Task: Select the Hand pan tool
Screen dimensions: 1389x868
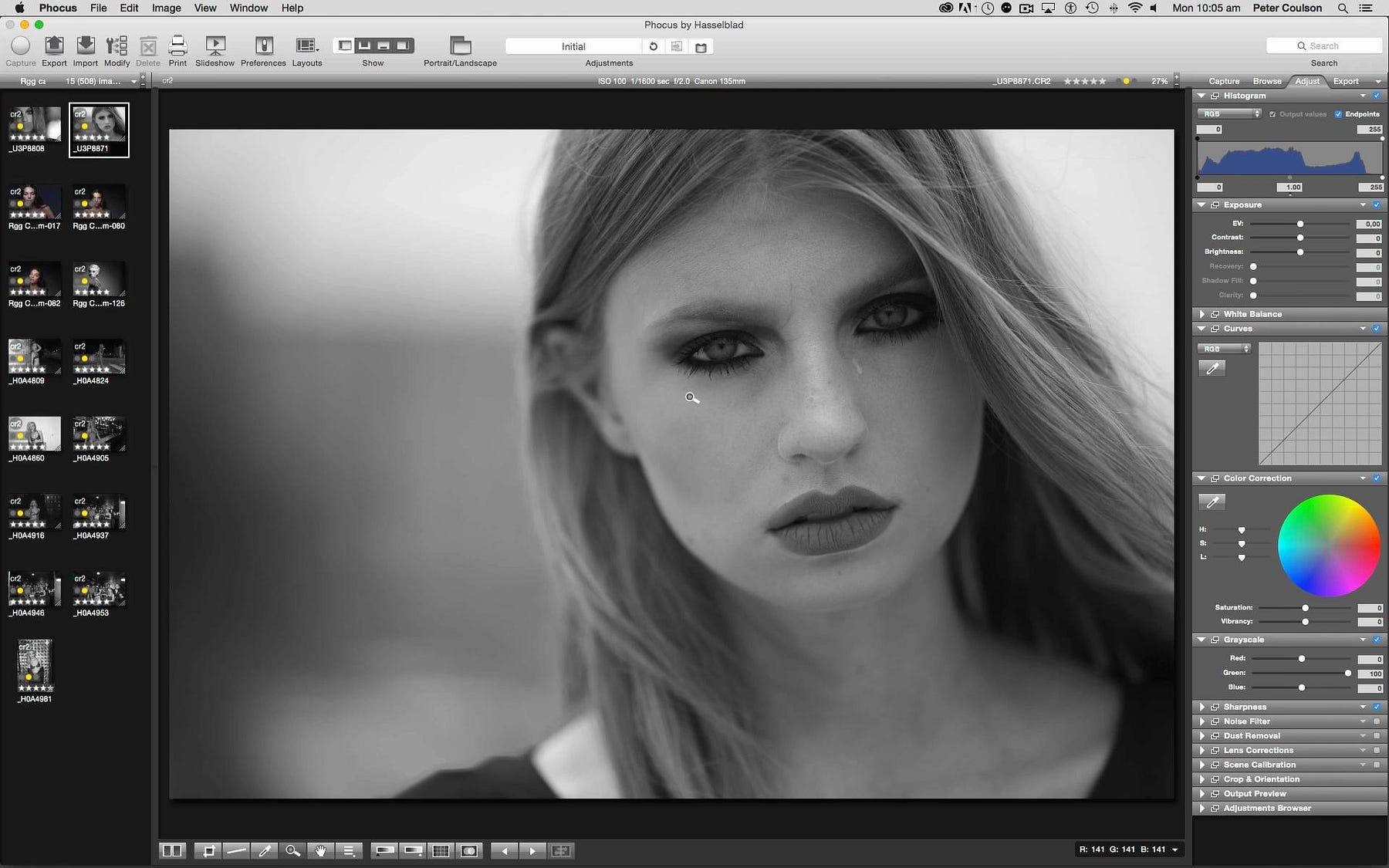Action: click(320, 850)
